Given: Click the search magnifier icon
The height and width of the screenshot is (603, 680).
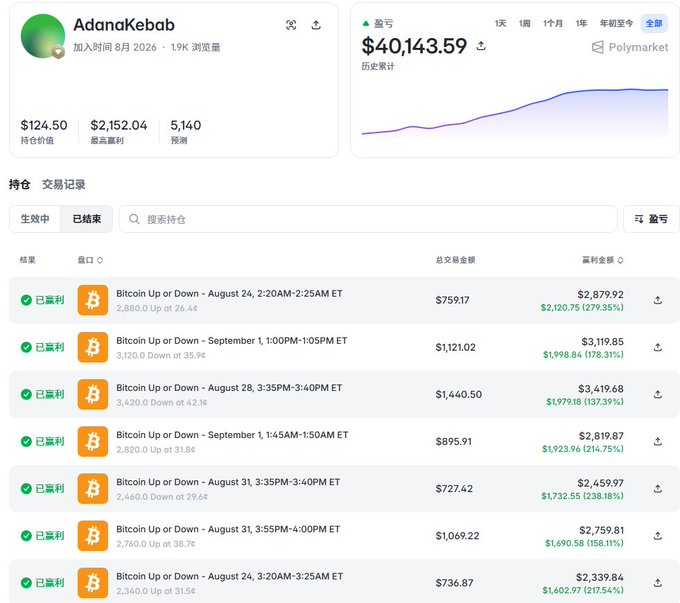Looking at the screenshot, I should 134,219.
